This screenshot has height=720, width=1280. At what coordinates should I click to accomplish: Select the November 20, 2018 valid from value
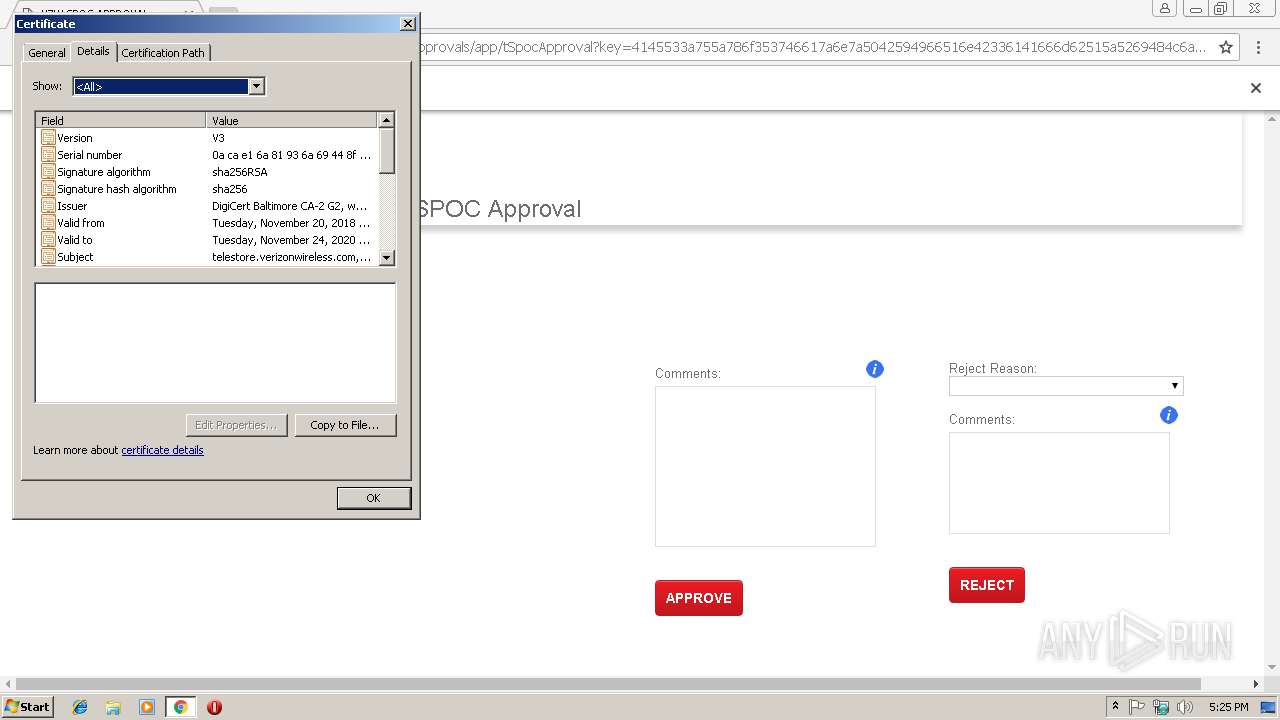291,223
